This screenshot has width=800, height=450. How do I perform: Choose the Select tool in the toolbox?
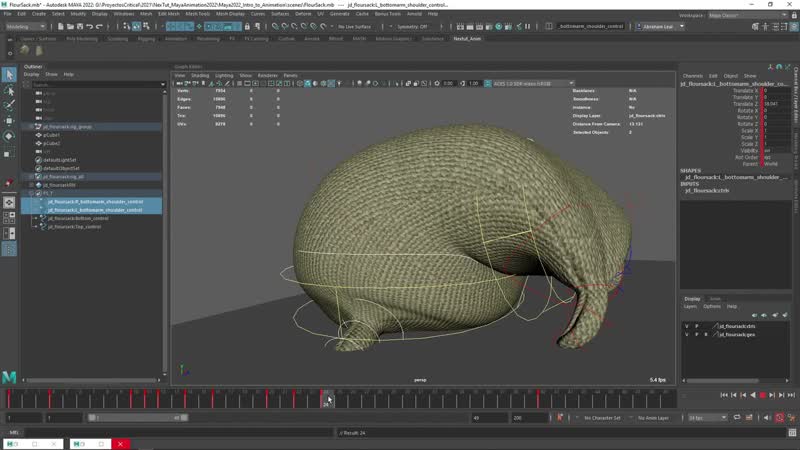[9, 75]
